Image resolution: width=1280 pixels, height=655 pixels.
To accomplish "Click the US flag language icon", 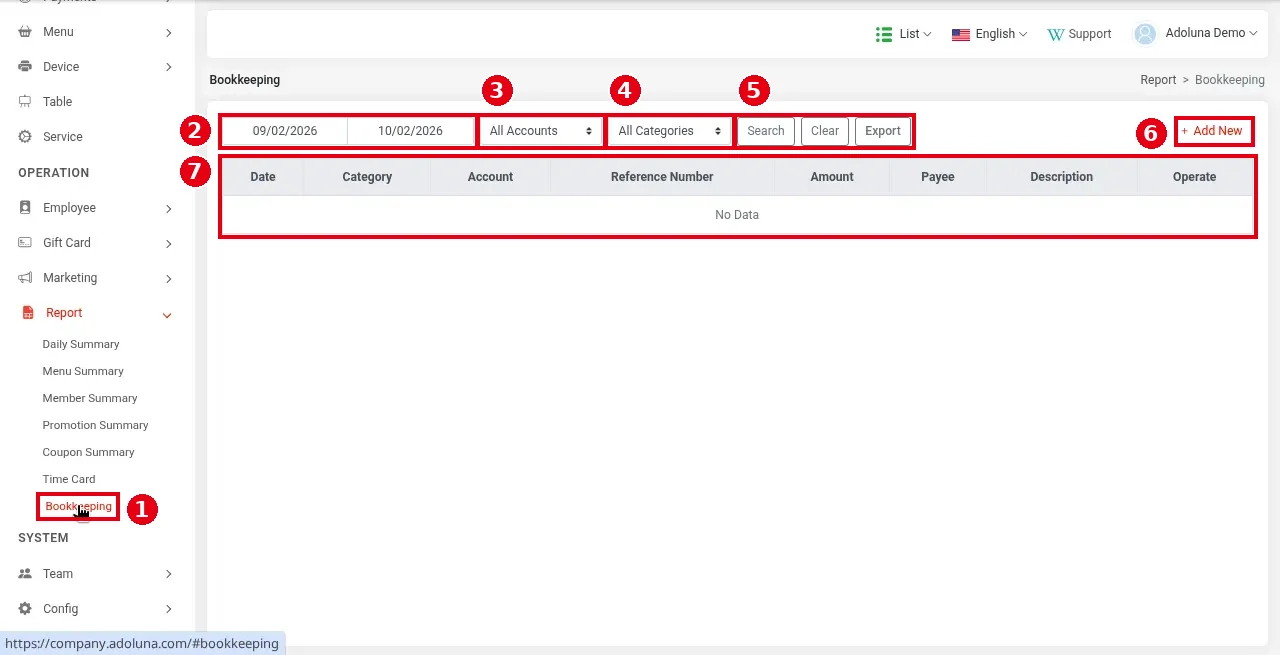I will point(961,34).
